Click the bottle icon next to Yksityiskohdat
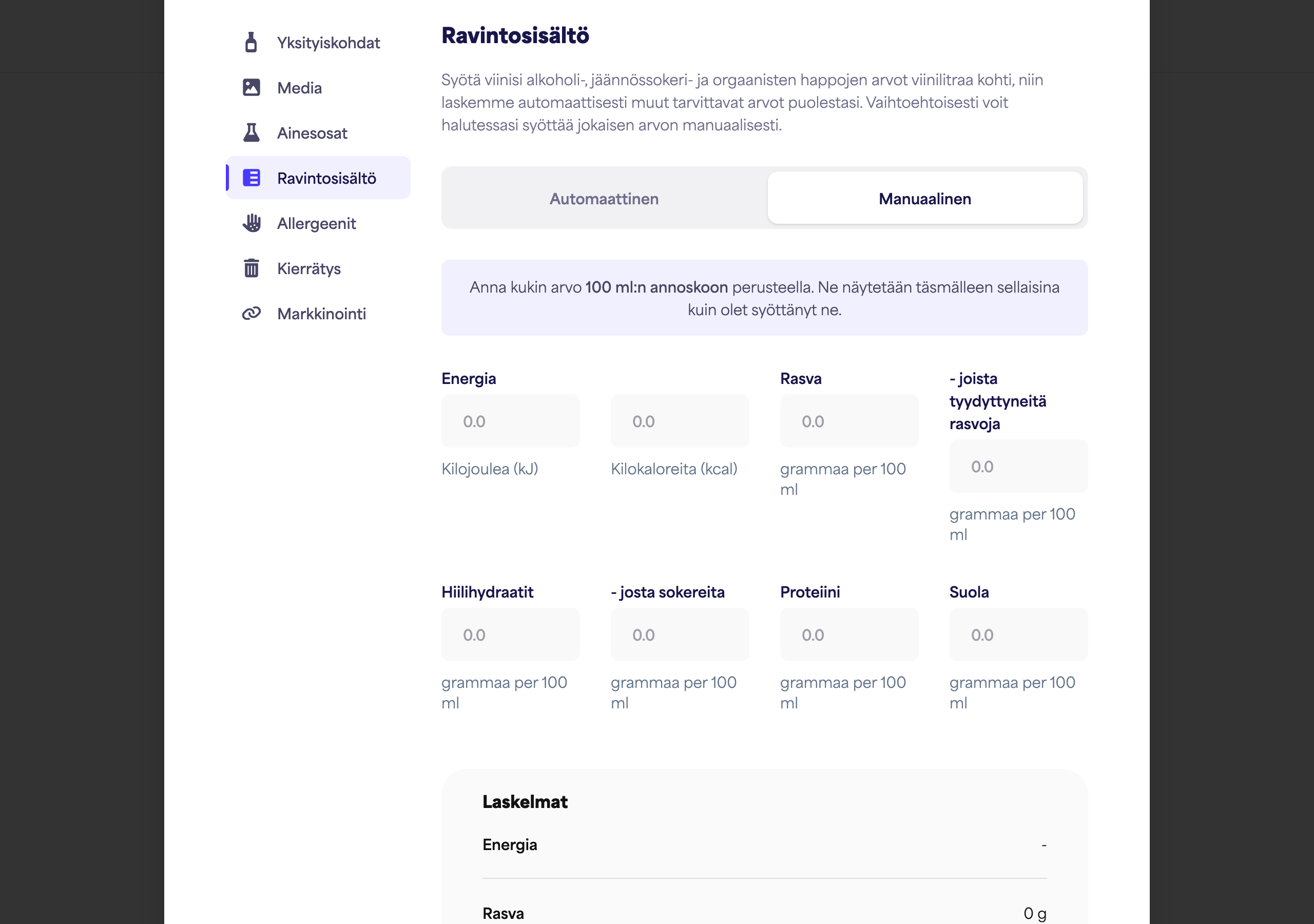The image size is (1314, 924). click(x=250, y=43)
